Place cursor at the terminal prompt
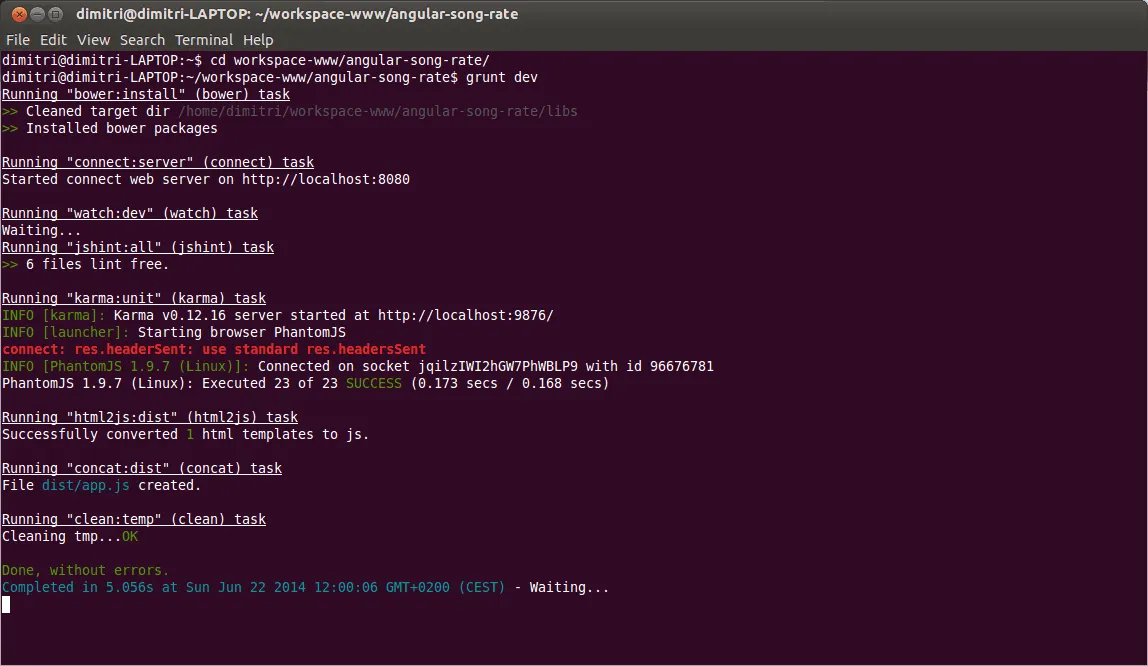The image size is (1148, 666). point(6,604)
